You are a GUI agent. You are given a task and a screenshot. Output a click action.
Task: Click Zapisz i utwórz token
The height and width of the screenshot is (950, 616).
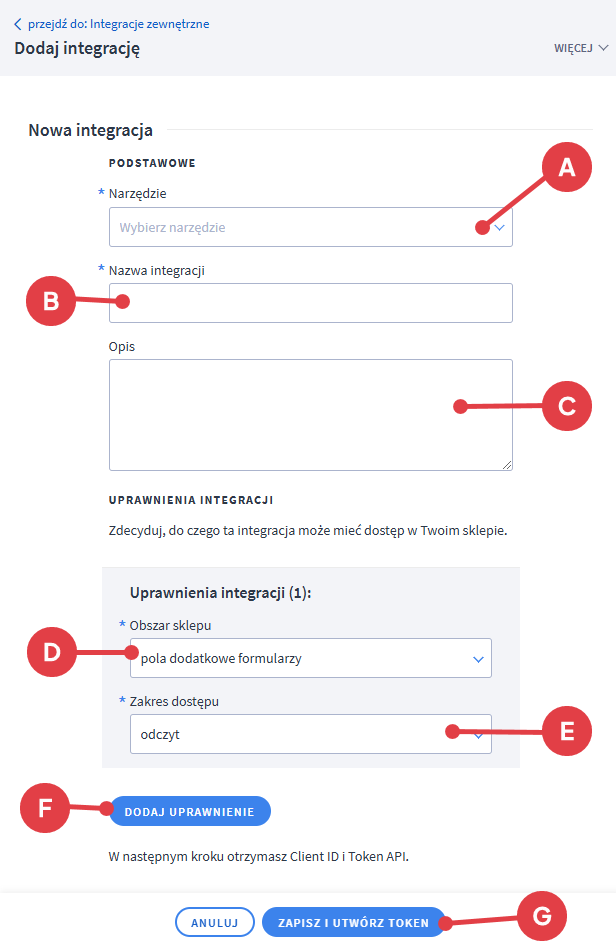tap(353, 923)
